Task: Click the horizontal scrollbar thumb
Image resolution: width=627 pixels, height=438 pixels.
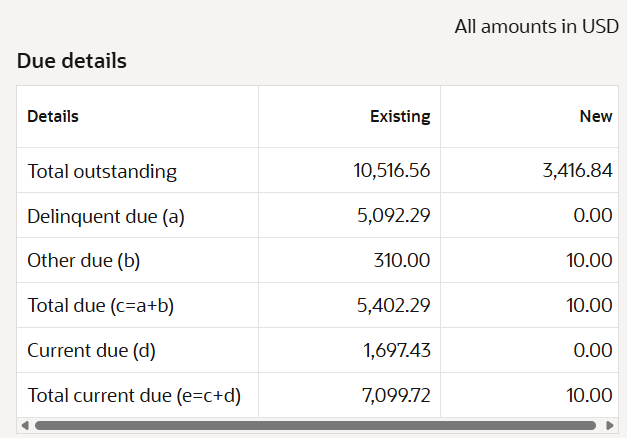Action: coord(315,426)
